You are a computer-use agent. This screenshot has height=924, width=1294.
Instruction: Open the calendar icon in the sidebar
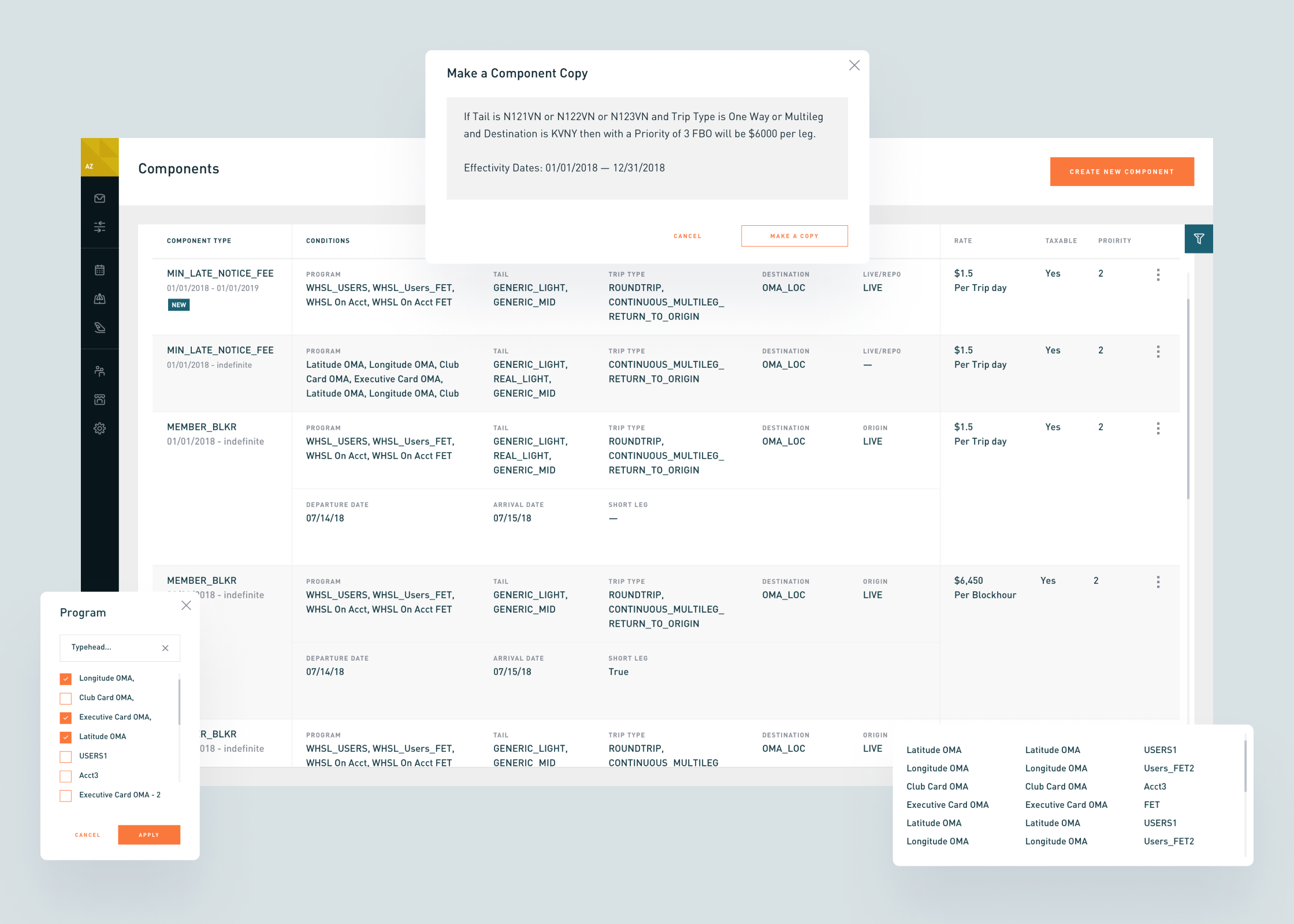click(x=99, y=270)
